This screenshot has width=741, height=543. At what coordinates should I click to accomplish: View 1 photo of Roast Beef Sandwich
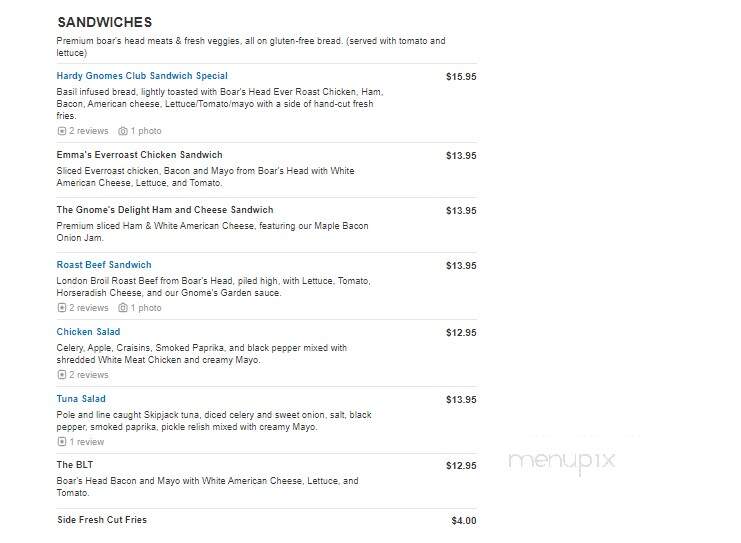point(146,308)
